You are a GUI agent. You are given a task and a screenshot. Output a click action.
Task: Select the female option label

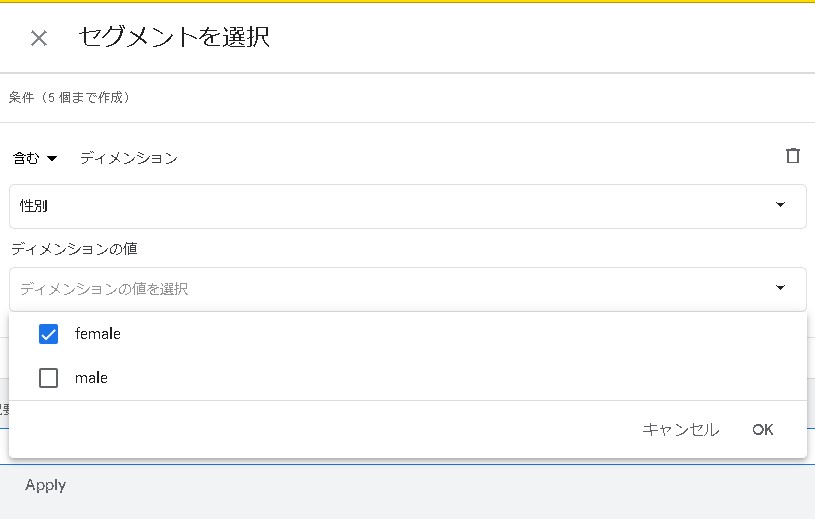tap(97, 334)
